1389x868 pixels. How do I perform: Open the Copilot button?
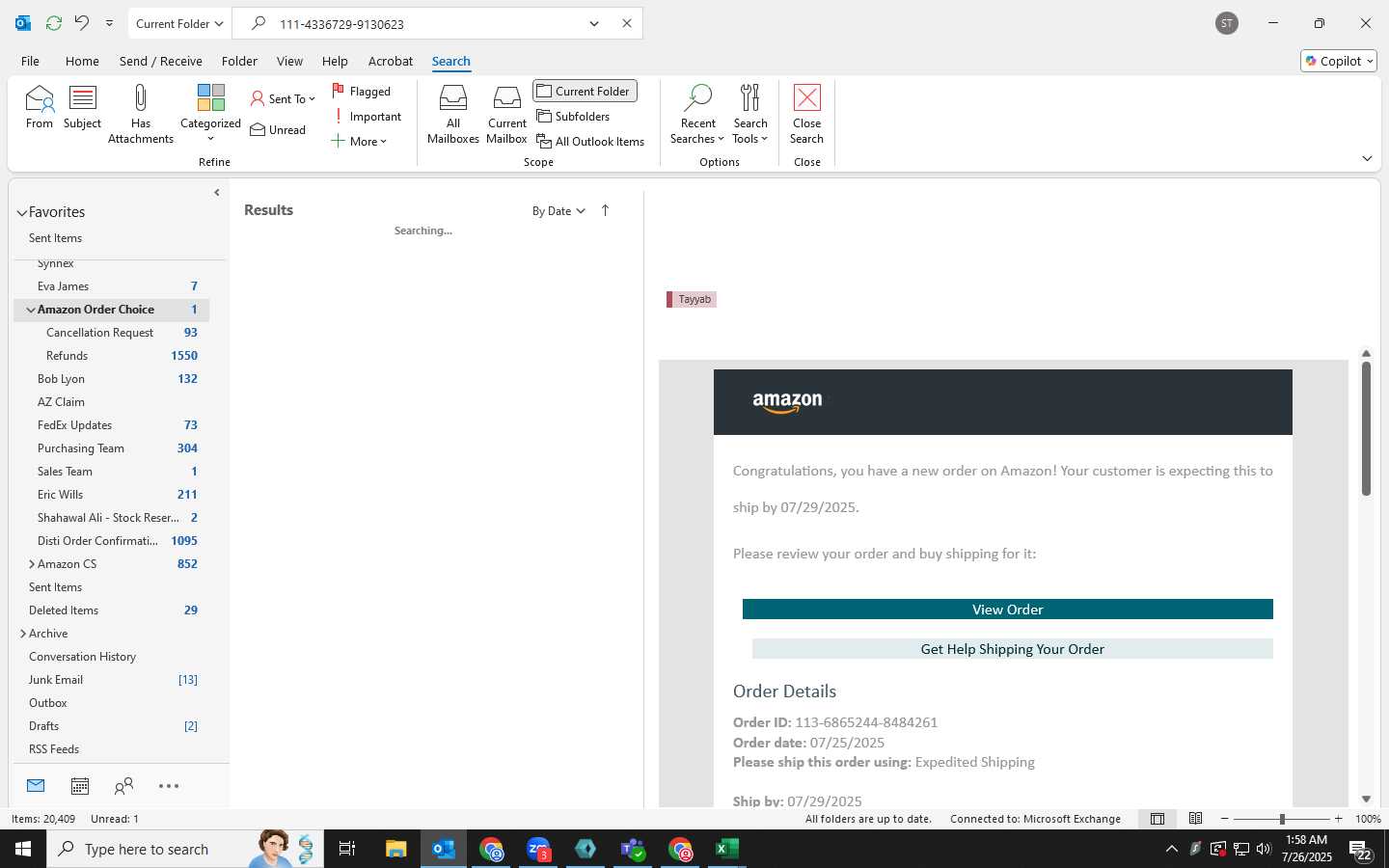tap(1339, 61)
